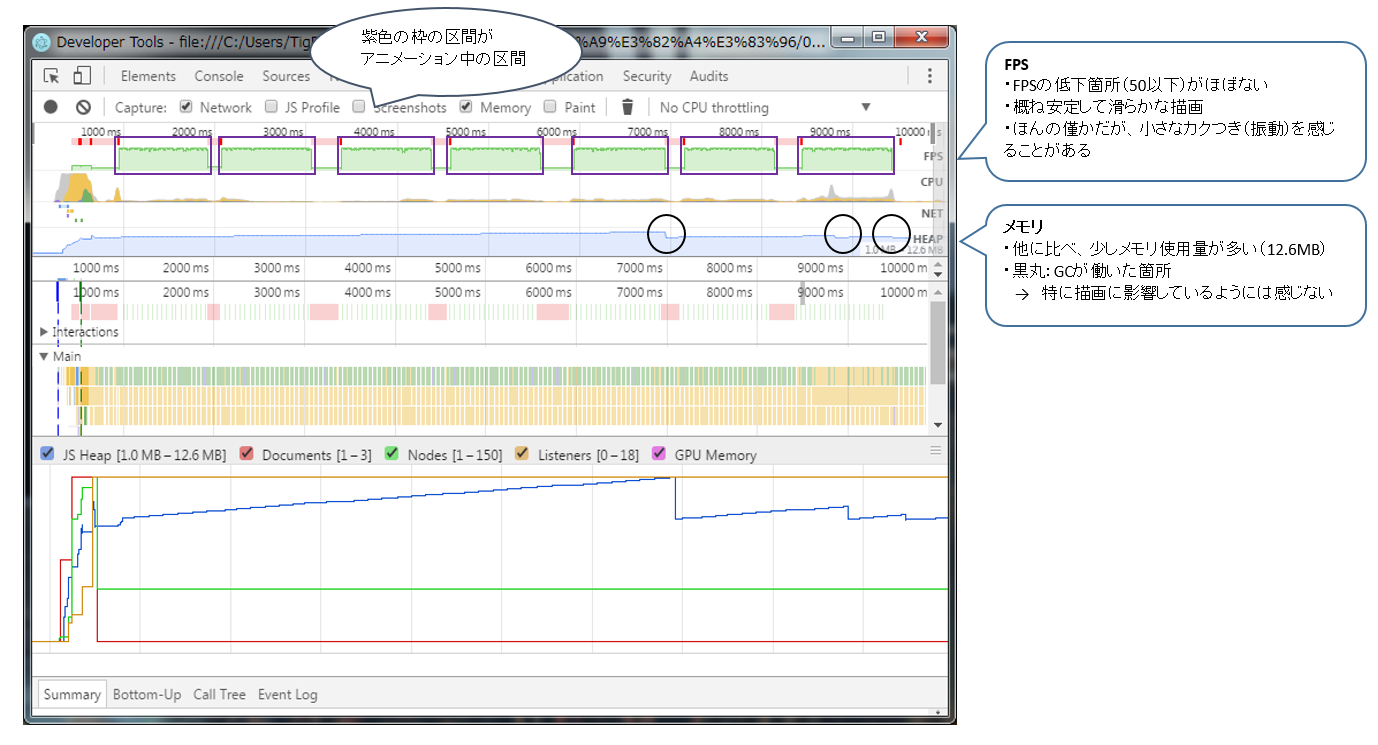Select the Summary tab
Viewport: 1378px width, 745px height.
coord(72,694)
